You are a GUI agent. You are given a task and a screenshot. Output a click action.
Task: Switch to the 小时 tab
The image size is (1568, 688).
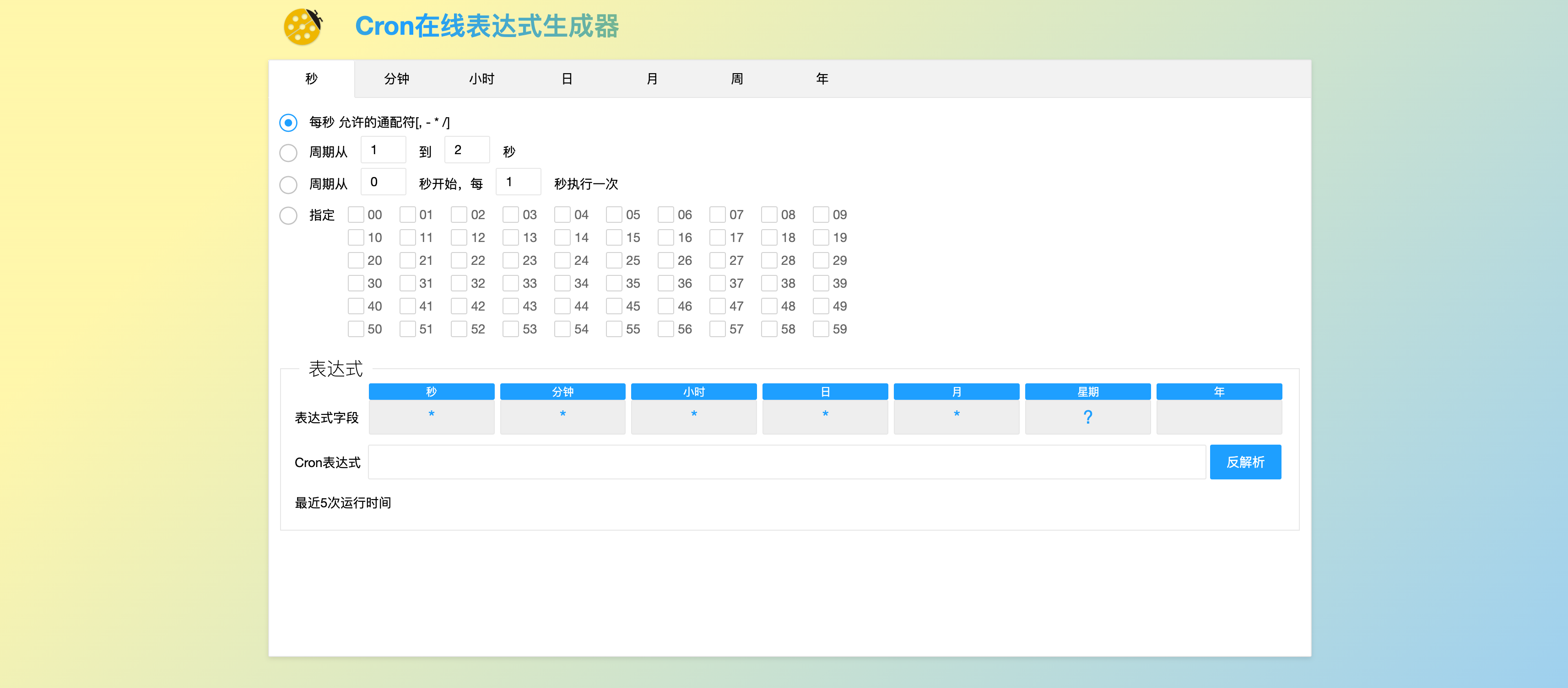pyautogui.click(x=481, y=79)
